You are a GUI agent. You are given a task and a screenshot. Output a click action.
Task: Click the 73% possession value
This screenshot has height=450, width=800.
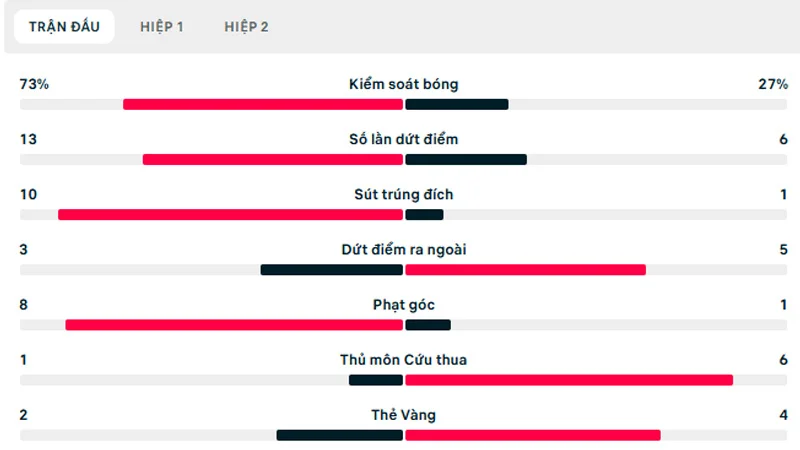[34, 85]
